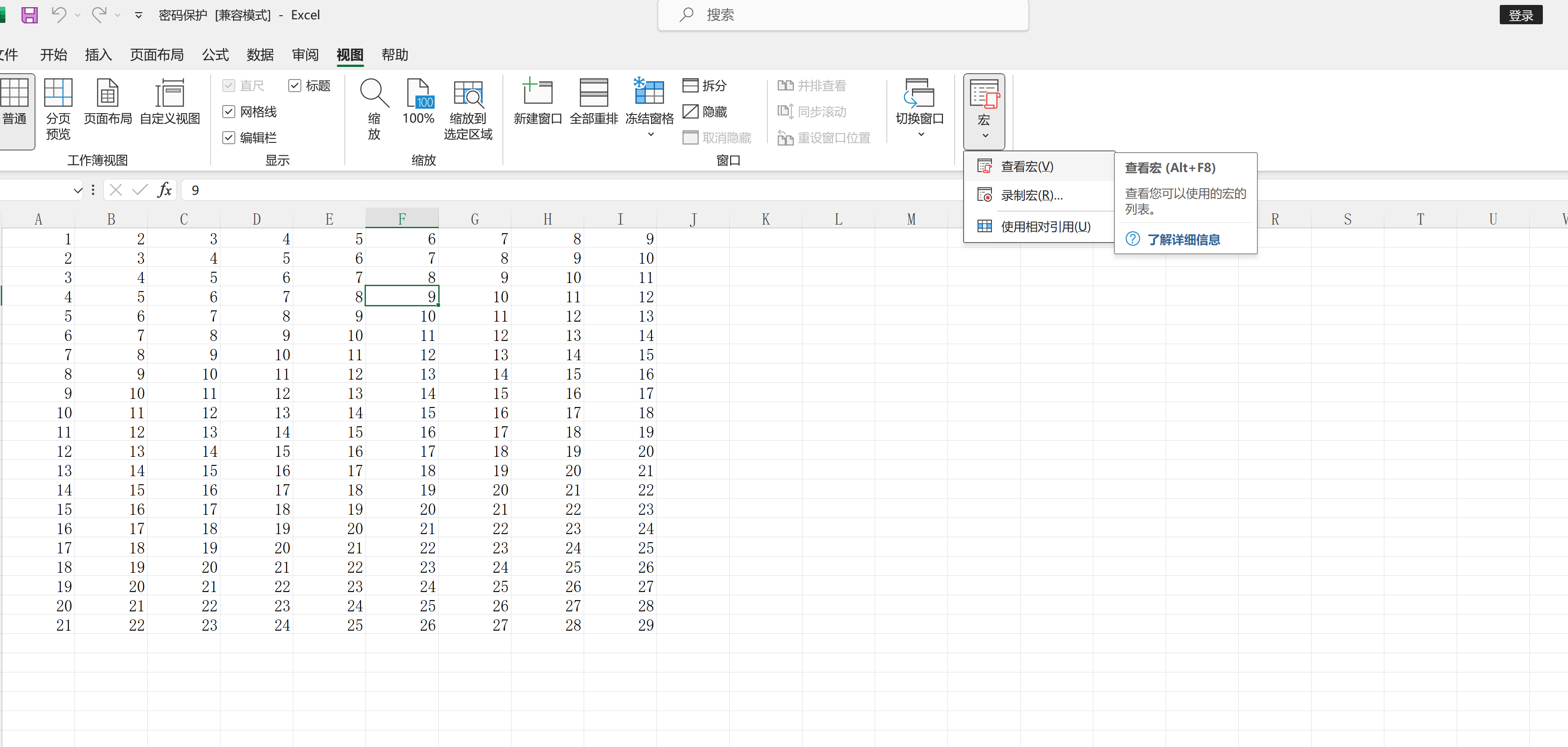Cancel the formula bar entry

(x=116, y=190)
